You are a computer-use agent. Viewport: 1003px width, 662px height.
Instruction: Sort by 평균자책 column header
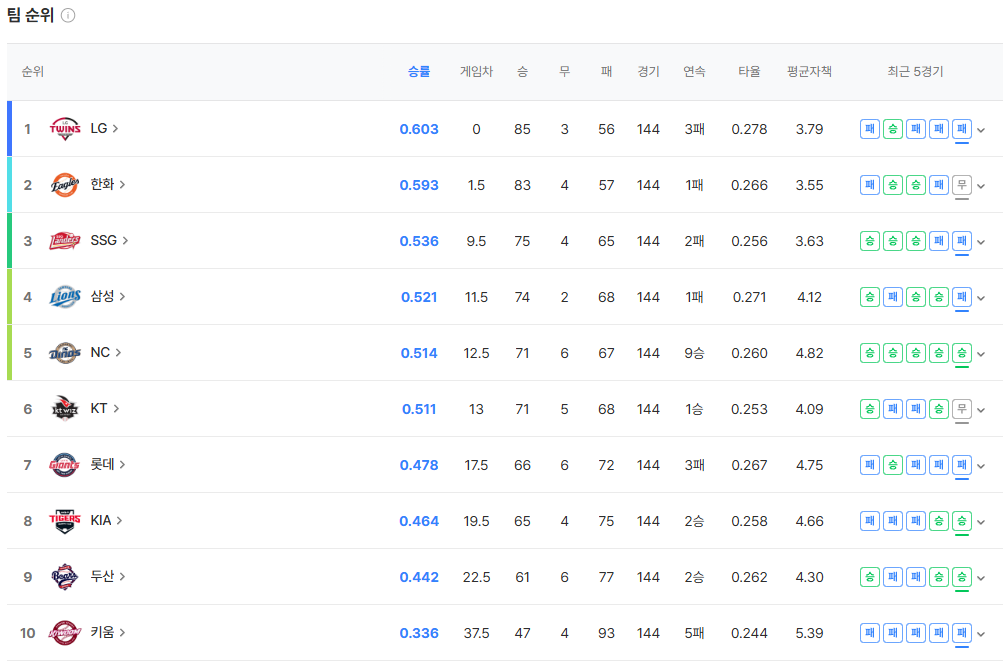tap(809, 72)
